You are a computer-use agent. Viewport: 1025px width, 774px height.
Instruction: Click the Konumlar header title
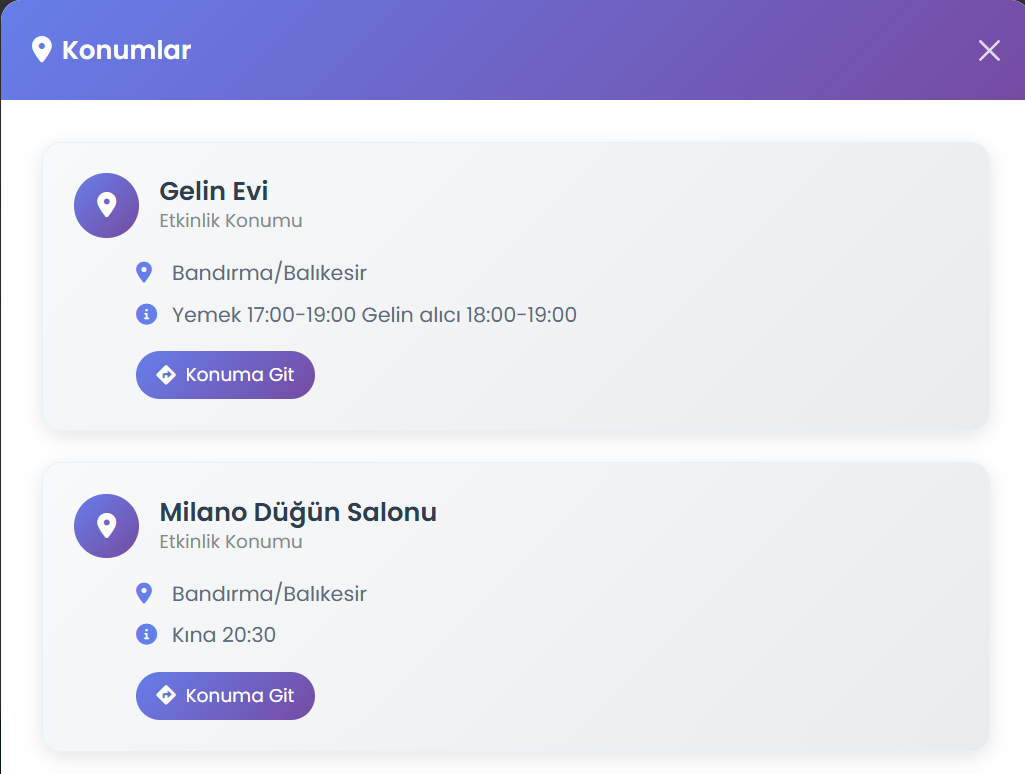[126, 50]
